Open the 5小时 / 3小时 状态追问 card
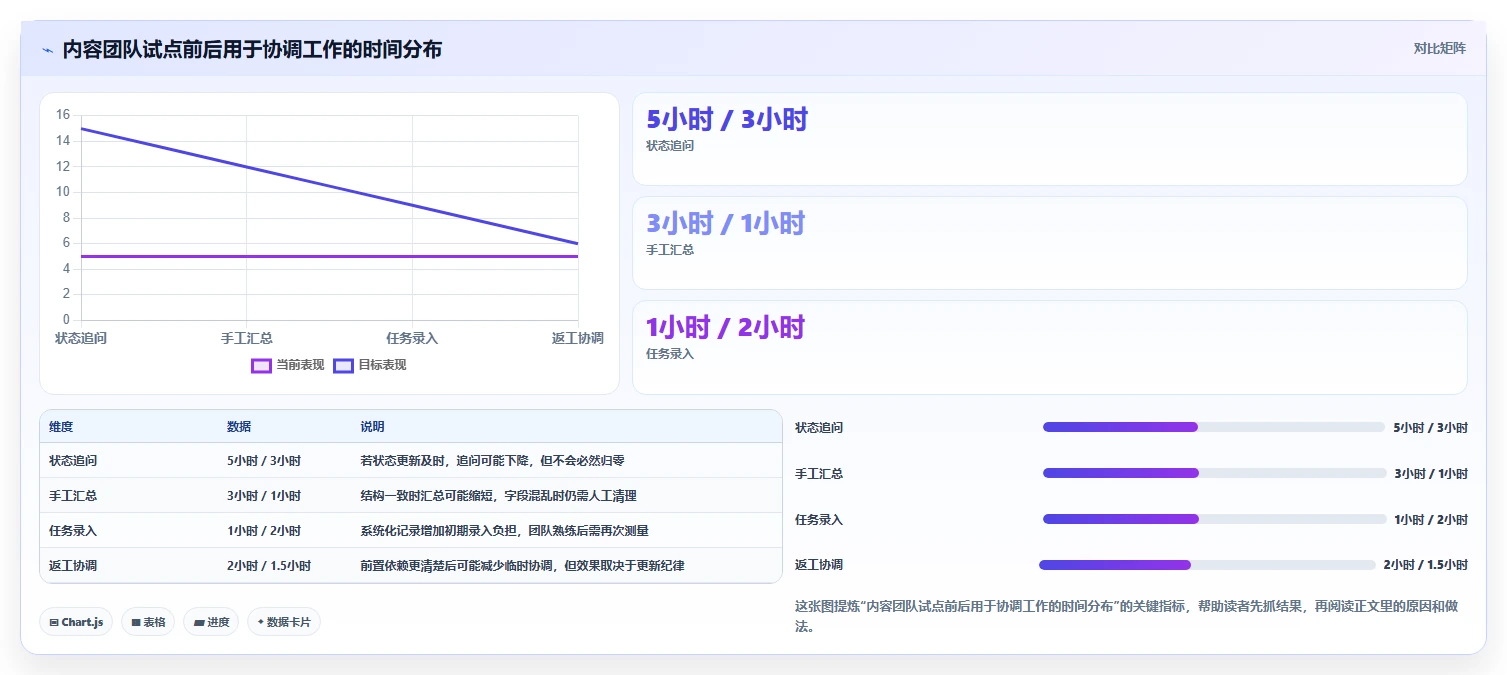Viewport: 1507px width, 675px height. 1049,139
